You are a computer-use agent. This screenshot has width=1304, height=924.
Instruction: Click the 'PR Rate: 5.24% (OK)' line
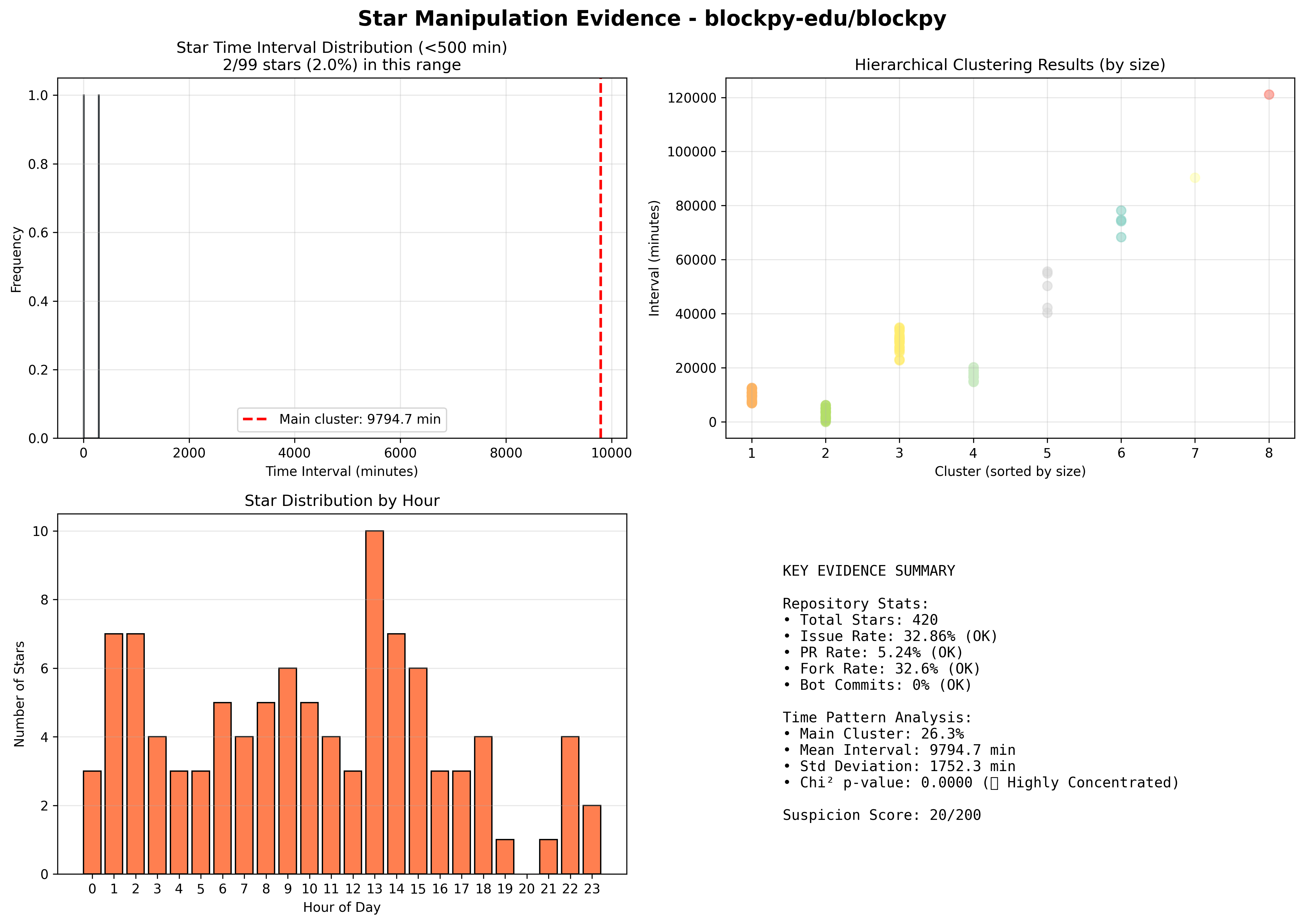[873, 653]
